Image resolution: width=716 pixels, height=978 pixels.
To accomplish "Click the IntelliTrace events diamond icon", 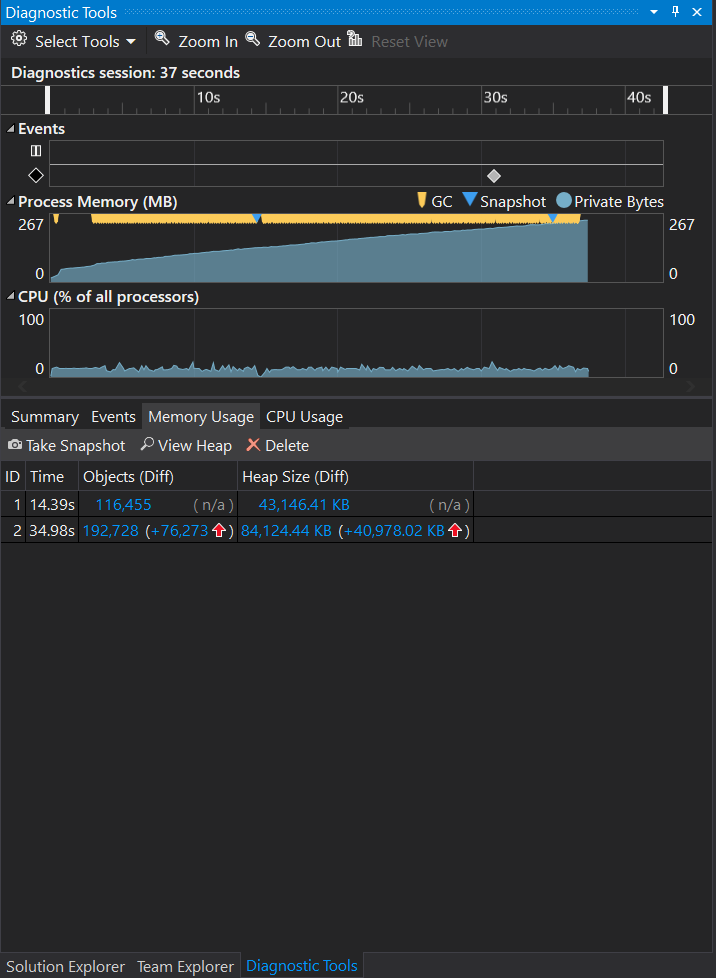I will click(x=36, y=176).
